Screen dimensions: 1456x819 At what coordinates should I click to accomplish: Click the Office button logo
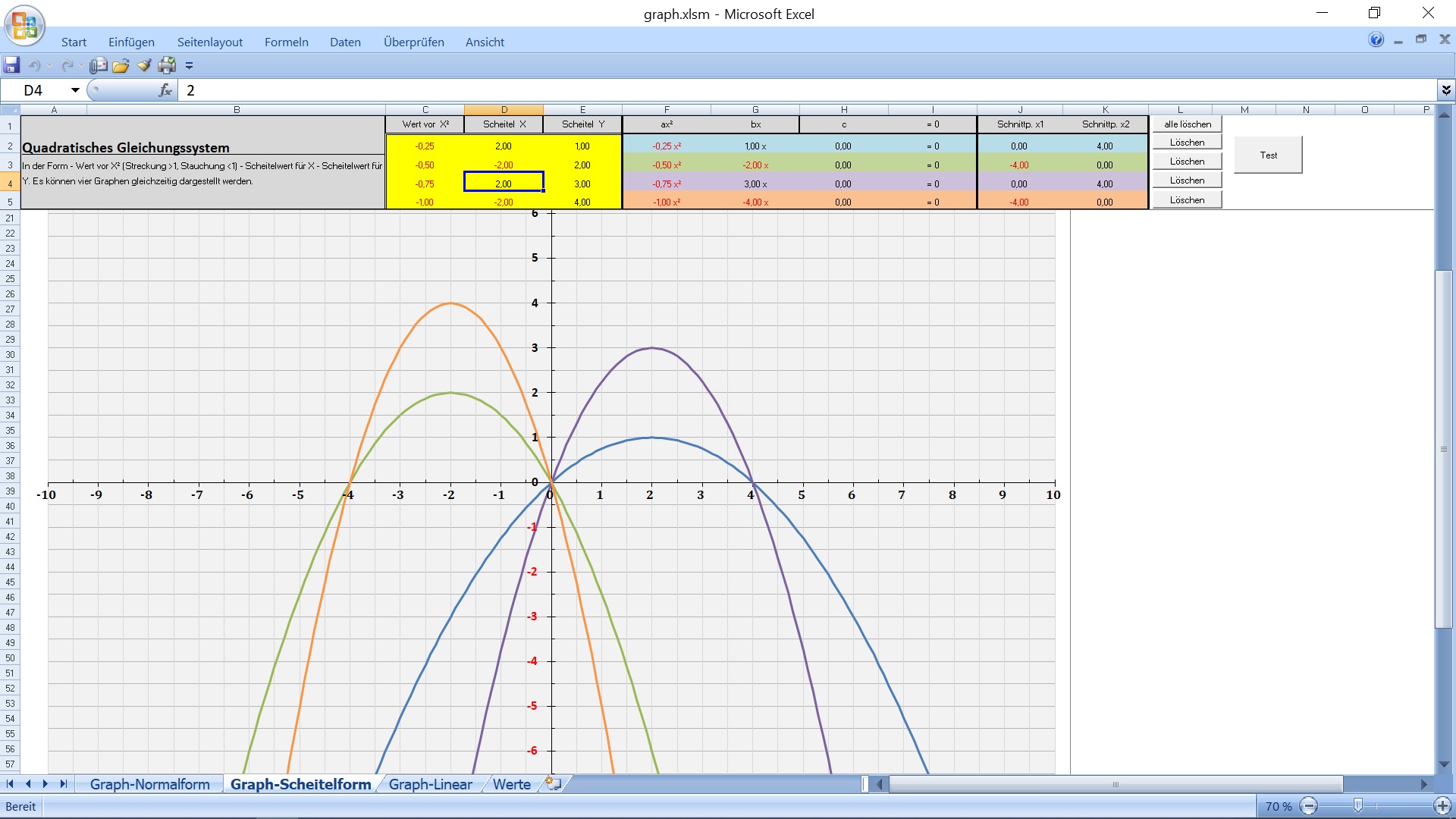click(24, 25)
